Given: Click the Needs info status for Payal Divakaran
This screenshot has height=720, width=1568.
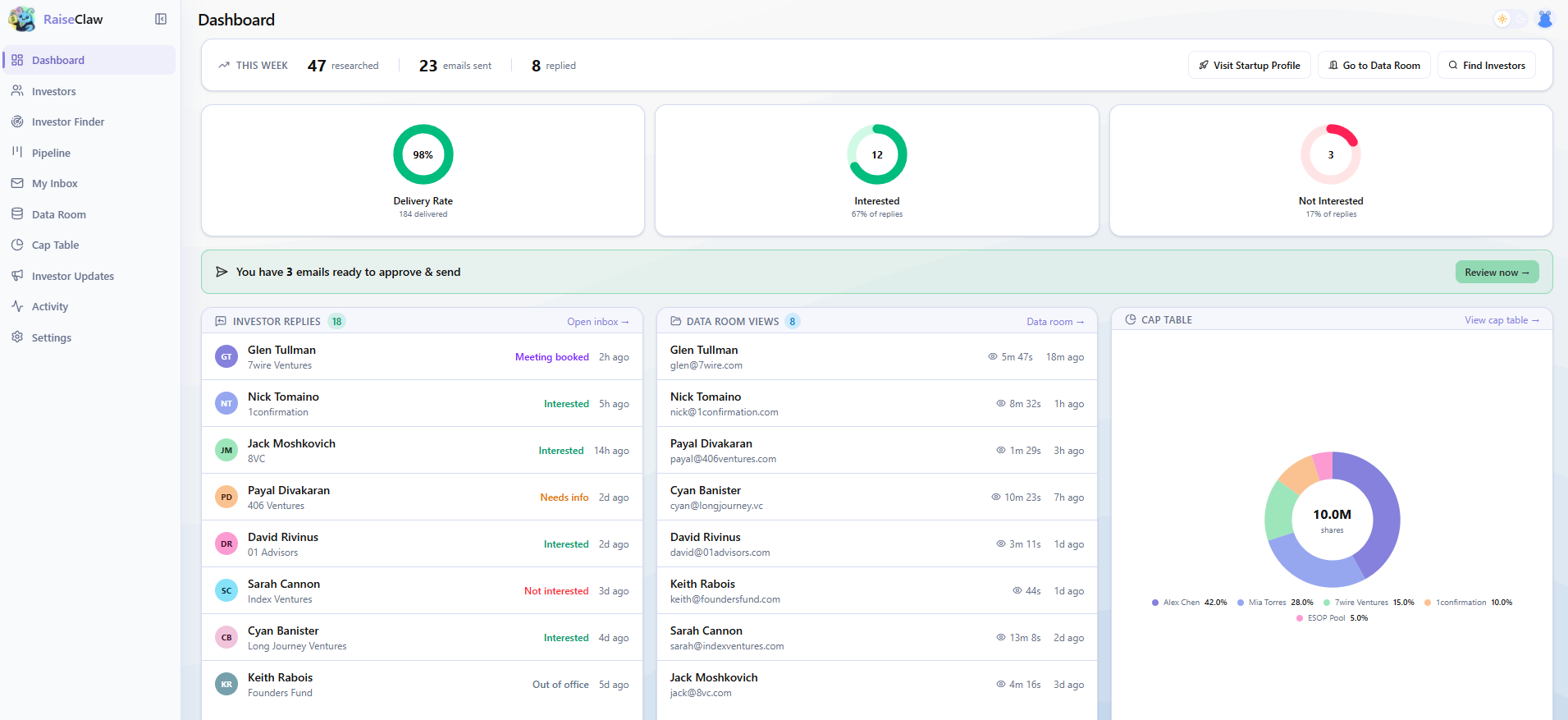Looking at the screenshot, I should pyautogui.click(x=565, y=498).
